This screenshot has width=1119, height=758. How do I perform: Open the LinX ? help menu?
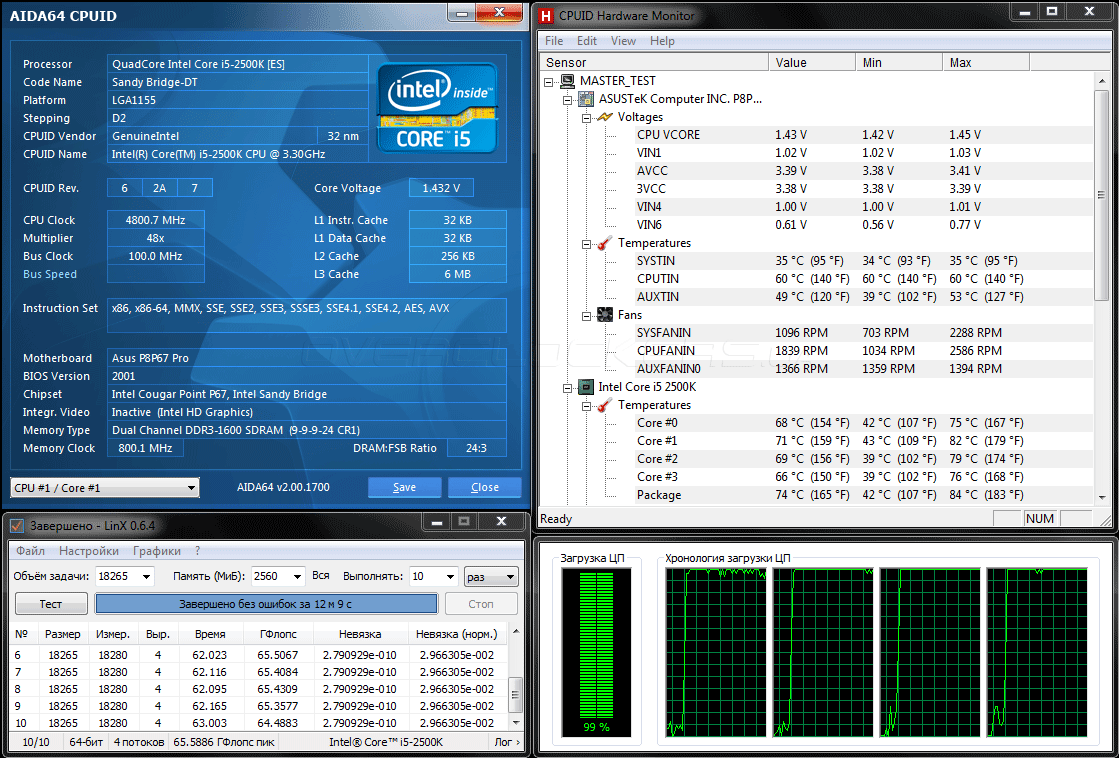tap(198, 551)
